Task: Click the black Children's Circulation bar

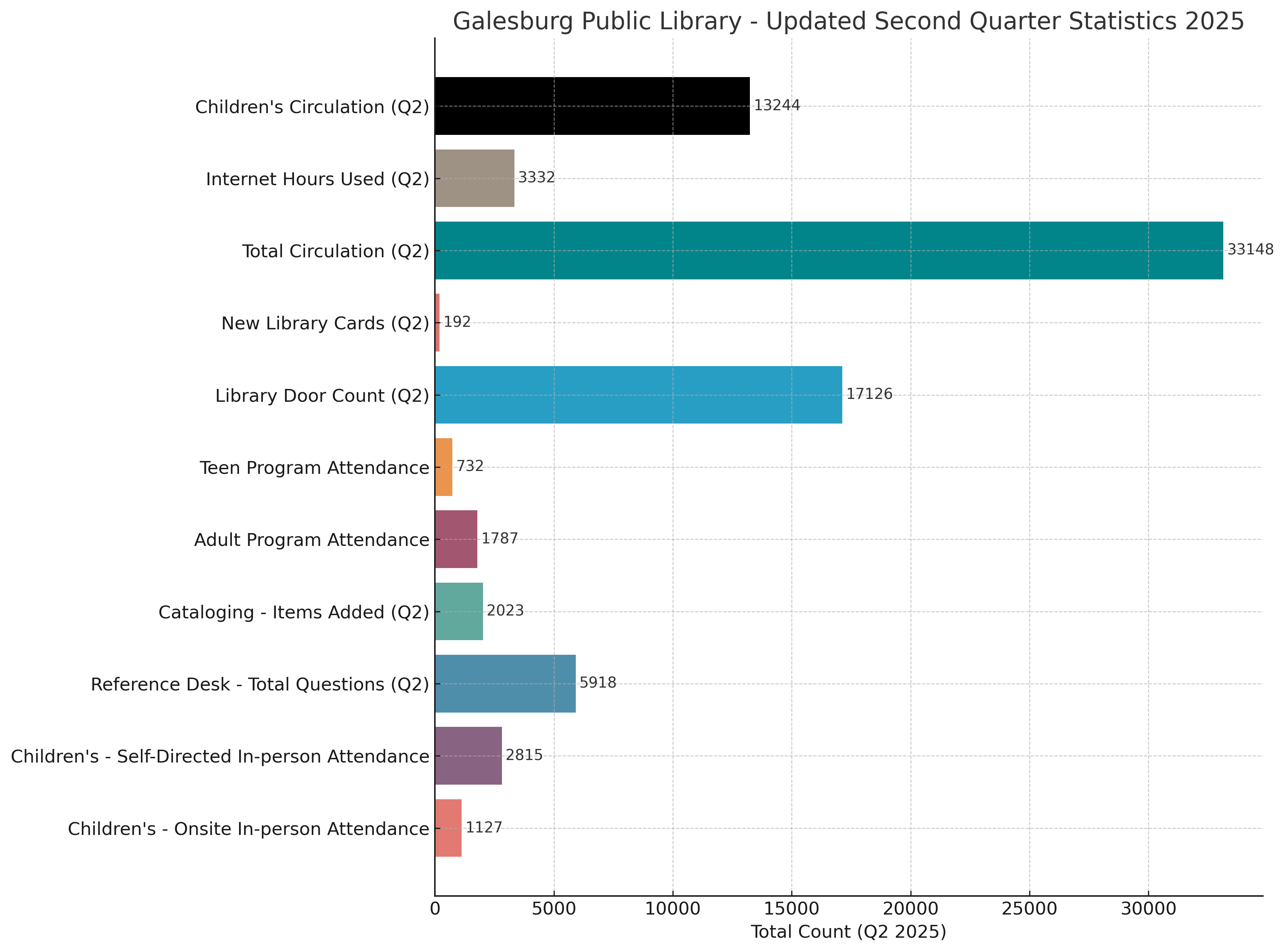Action: coord(592,106)
